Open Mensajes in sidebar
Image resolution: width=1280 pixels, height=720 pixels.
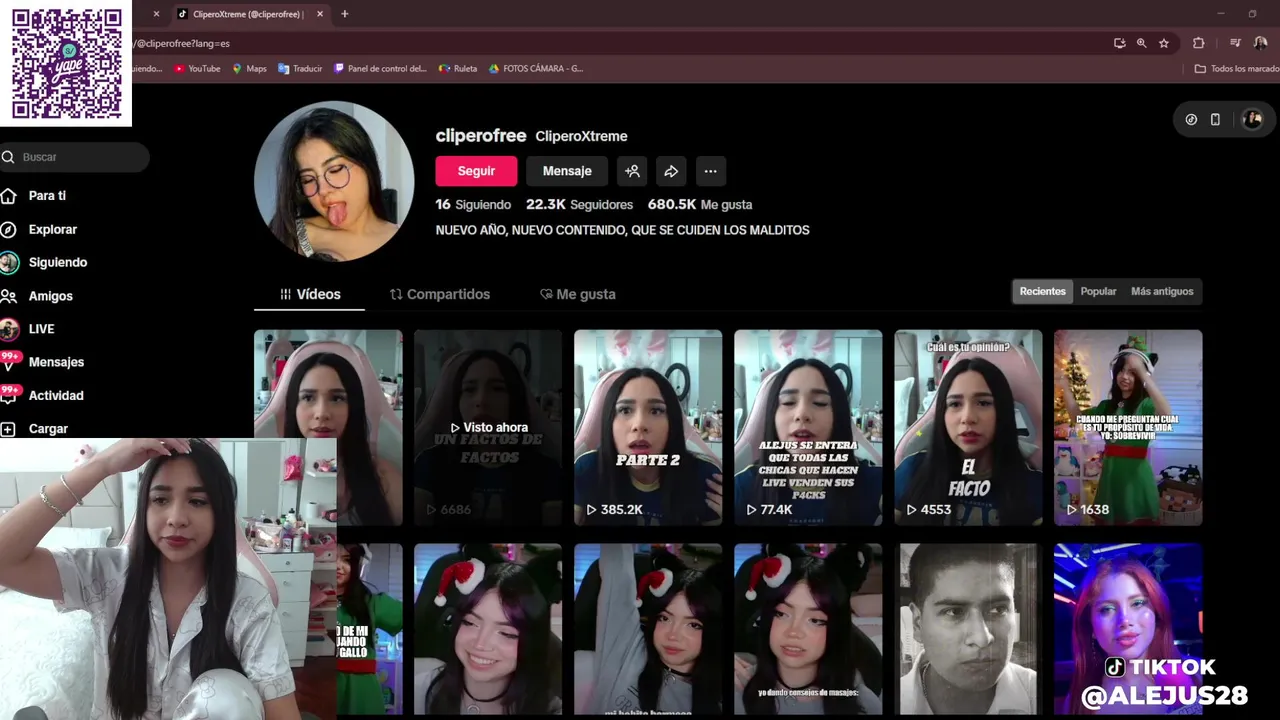click(56, 362)
